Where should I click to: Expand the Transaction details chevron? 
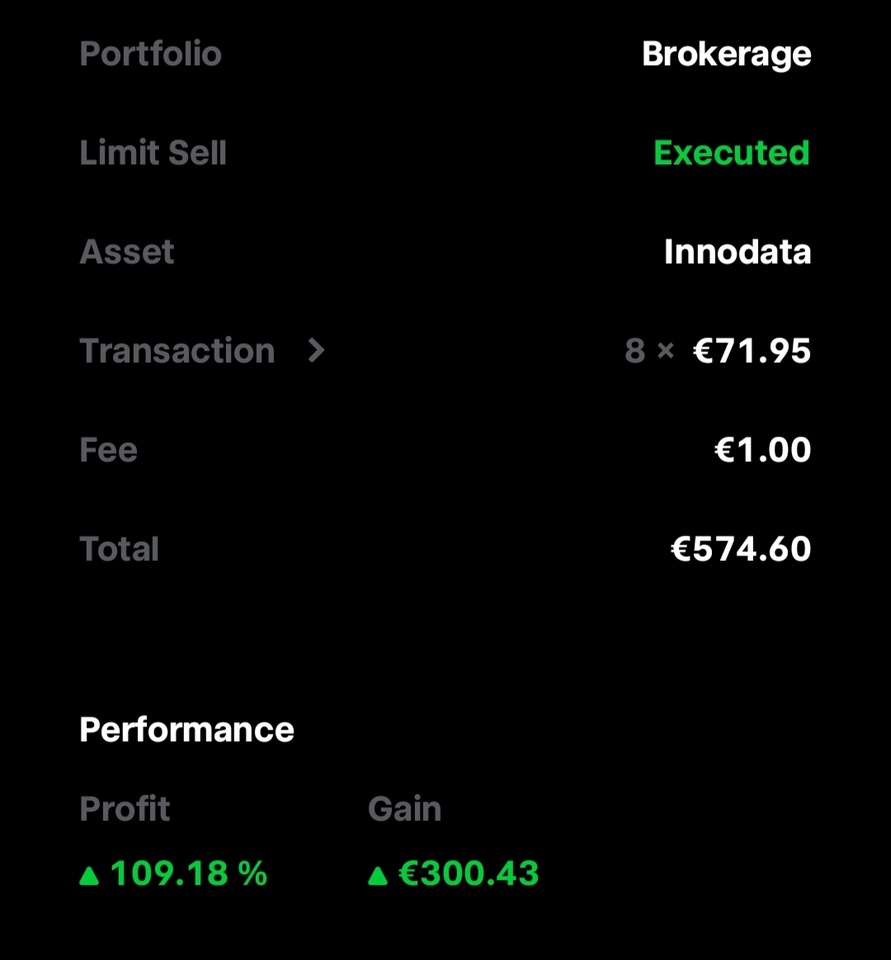[x=316, y=350]
